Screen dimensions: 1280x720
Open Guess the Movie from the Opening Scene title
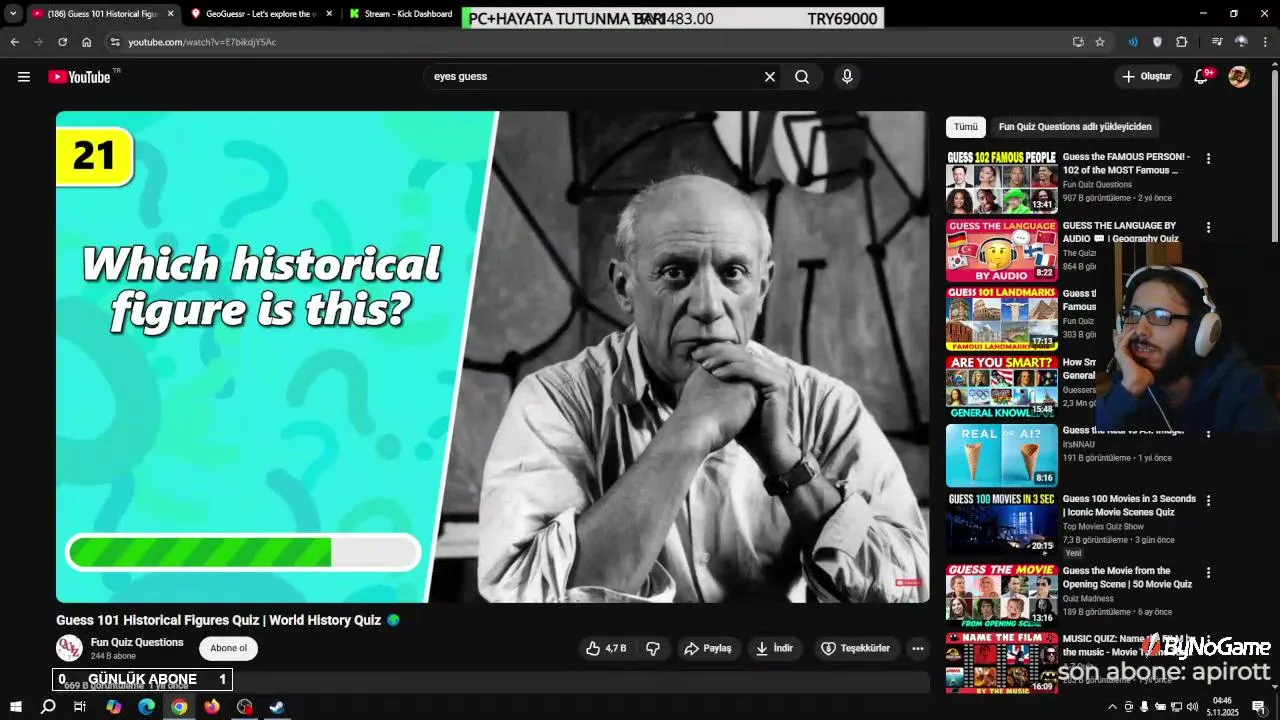pyautogui.click(x=1127, y=577)
